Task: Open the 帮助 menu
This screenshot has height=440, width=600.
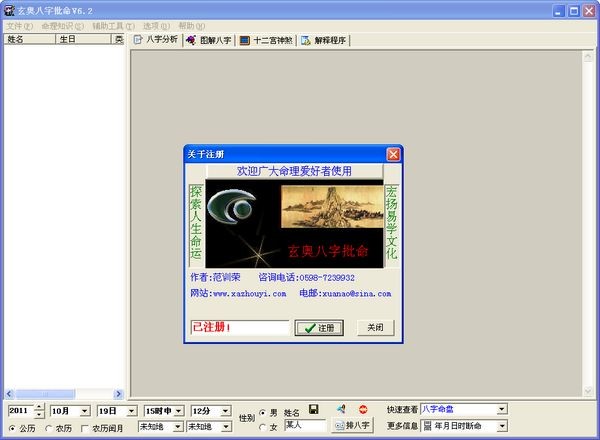Action: tap(192, 26)
